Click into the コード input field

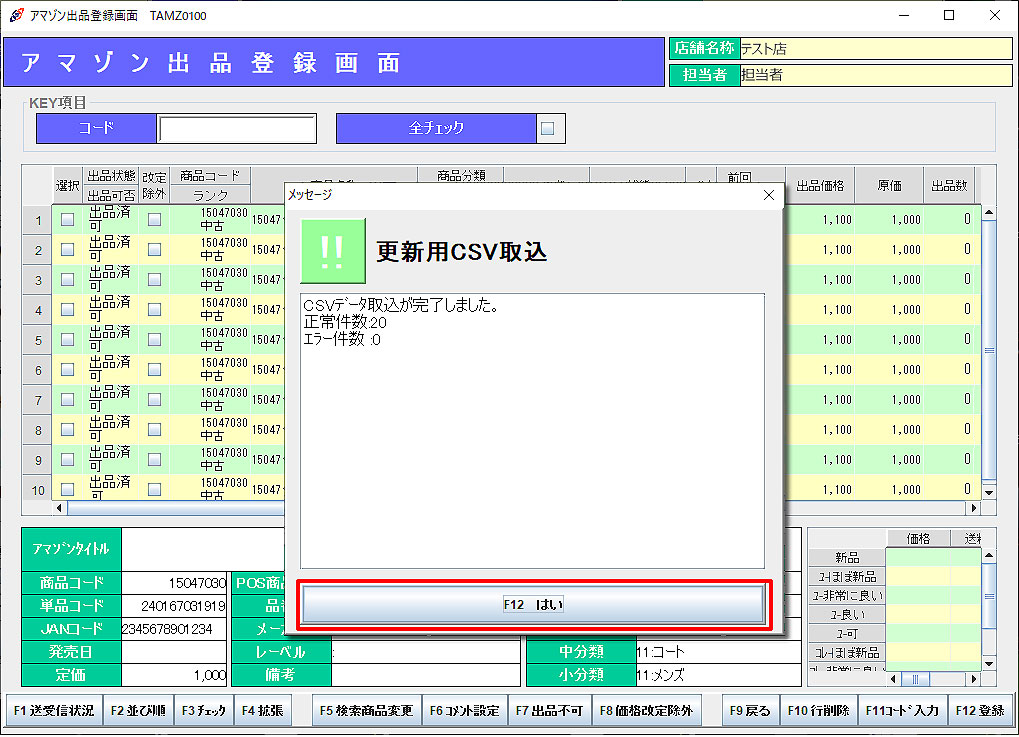237,129
